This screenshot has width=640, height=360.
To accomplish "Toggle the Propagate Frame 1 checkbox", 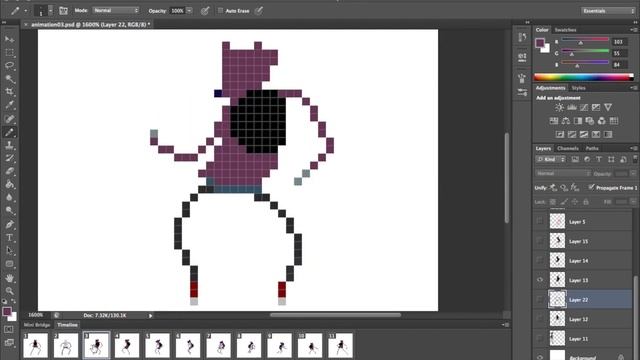I will tap(591, 187).
